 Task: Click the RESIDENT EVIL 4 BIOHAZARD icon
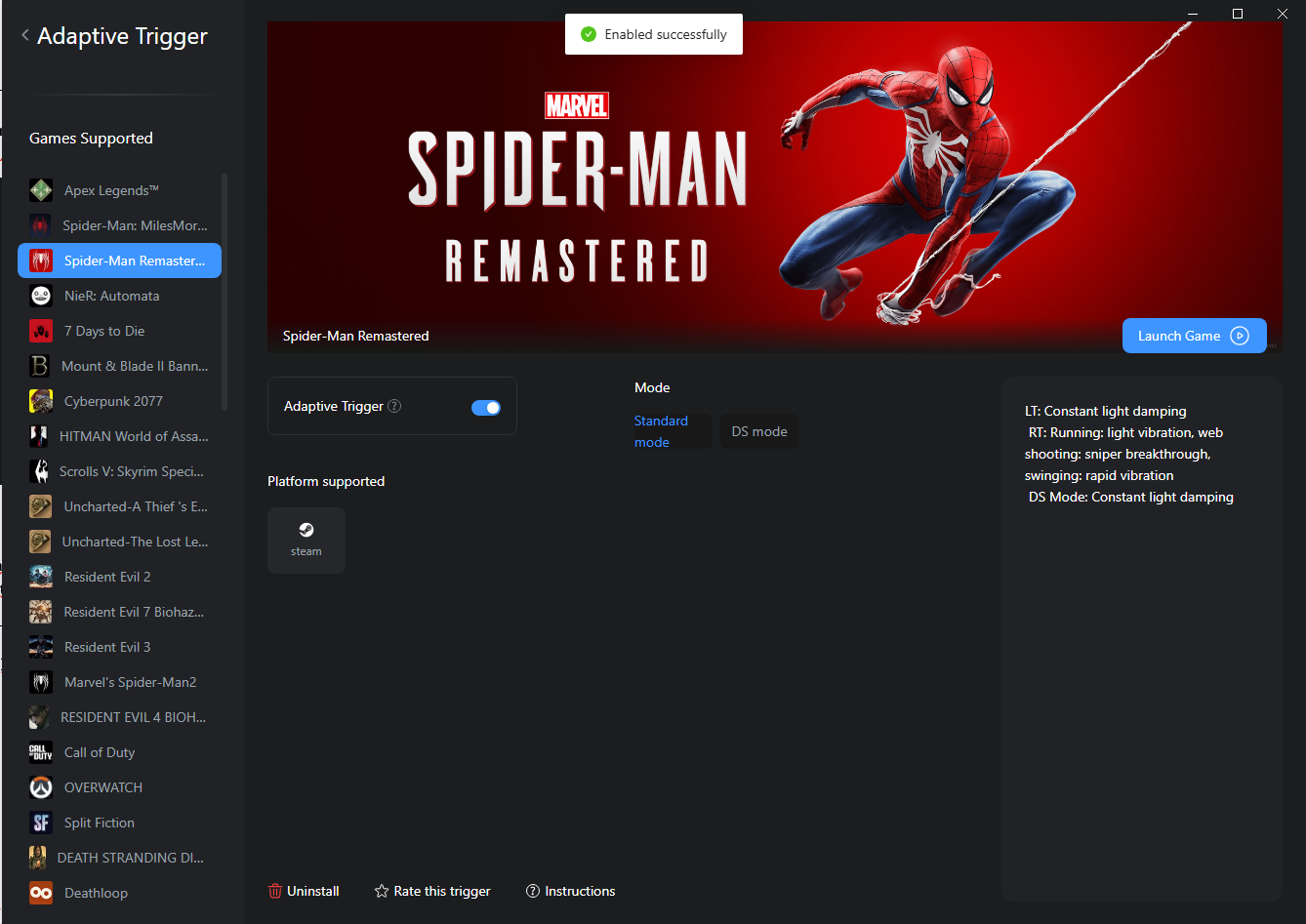click(39, 717)
